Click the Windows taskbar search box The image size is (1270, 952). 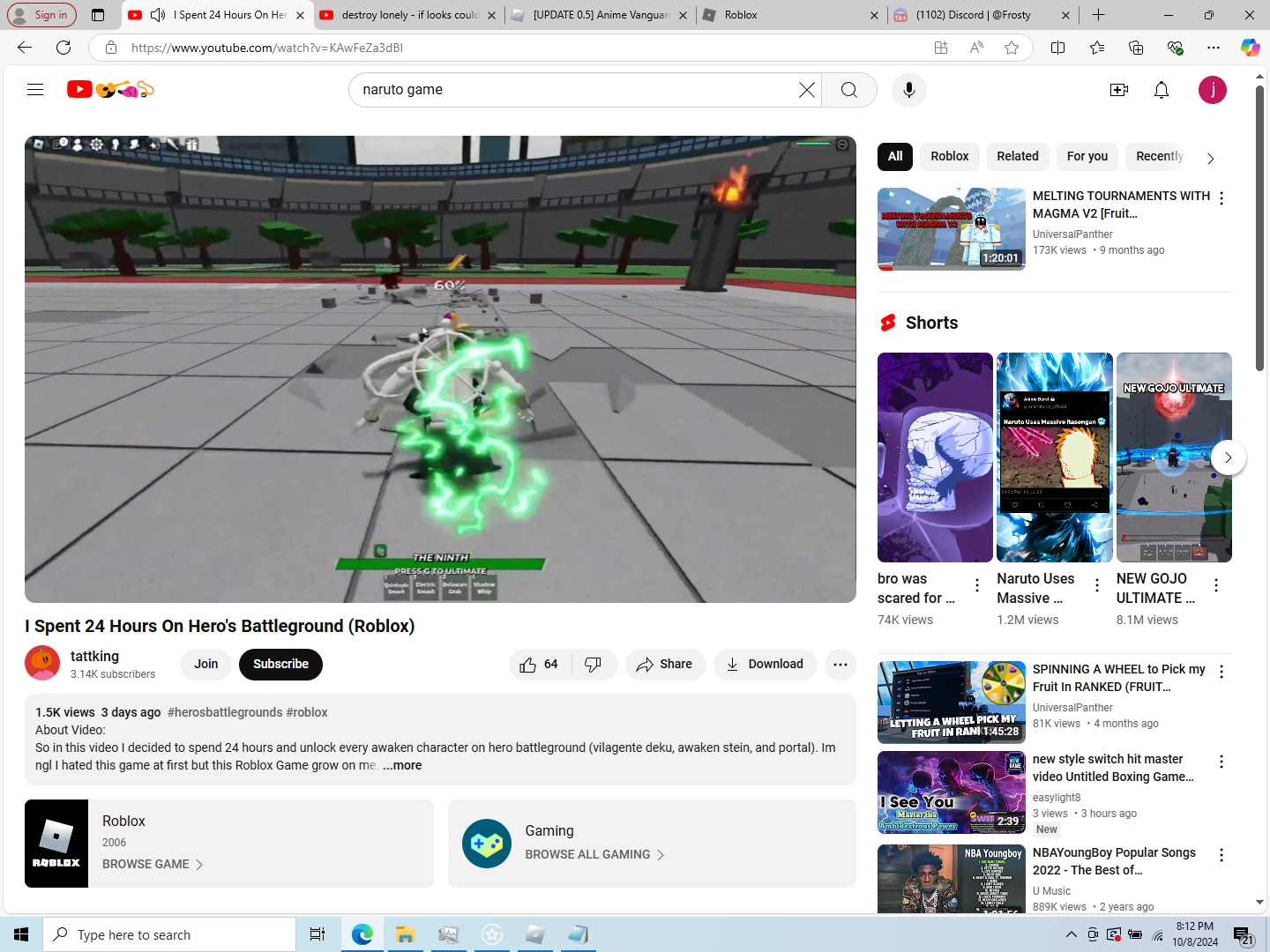coord(169,934)
